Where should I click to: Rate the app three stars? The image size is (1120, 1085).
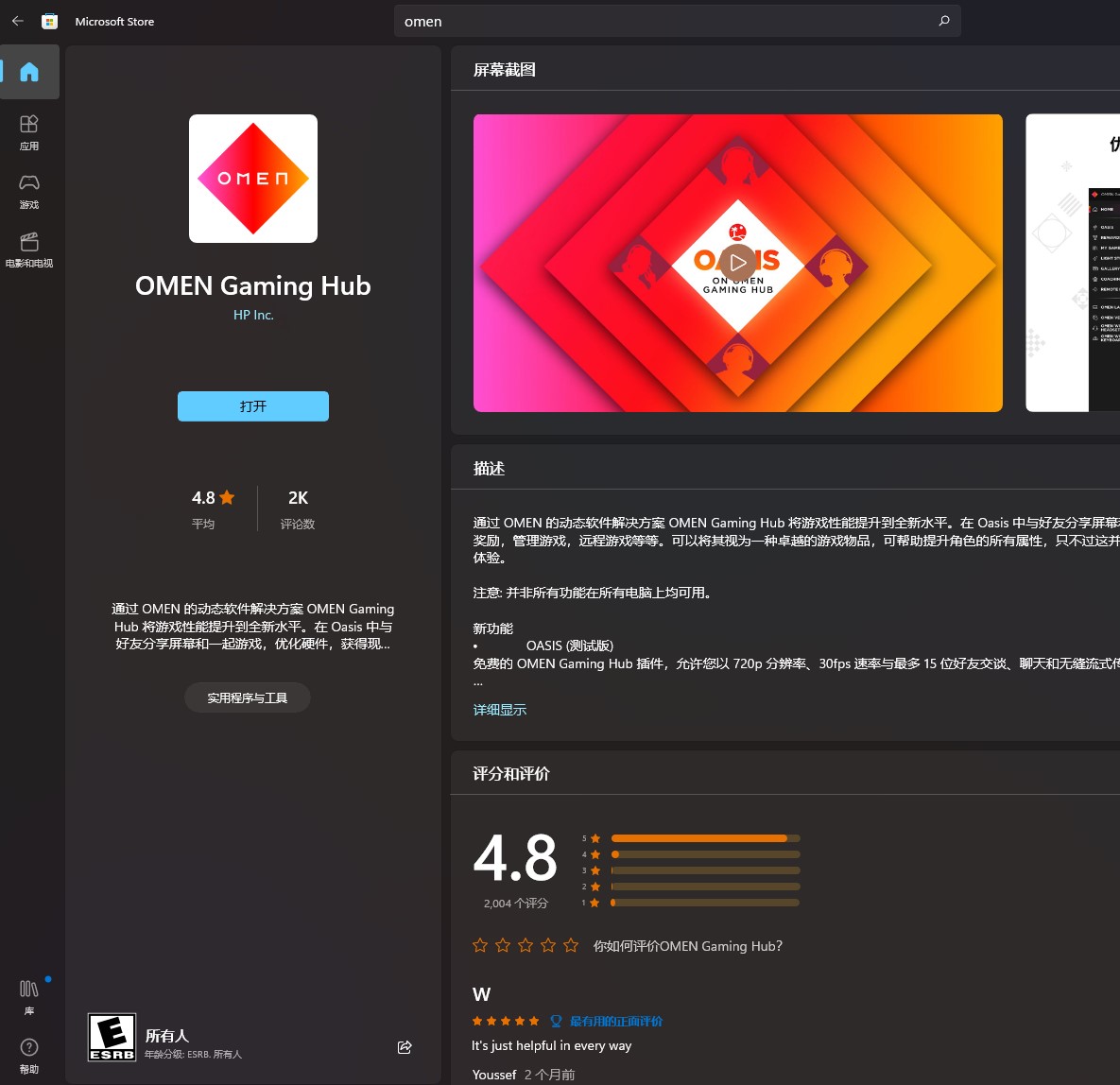click(x=526, y=946)
